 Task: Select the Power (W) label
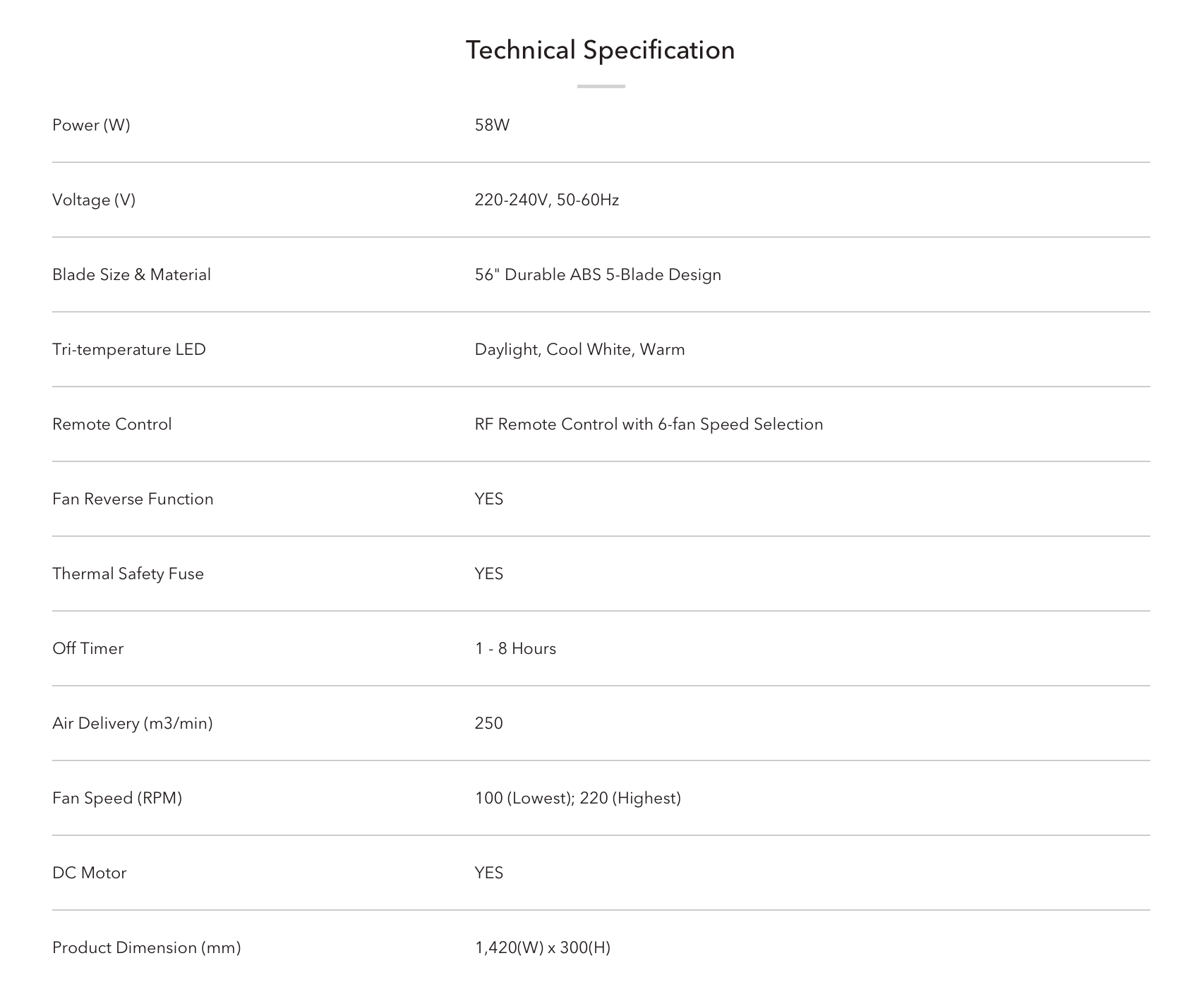click(x=91, y=126)
